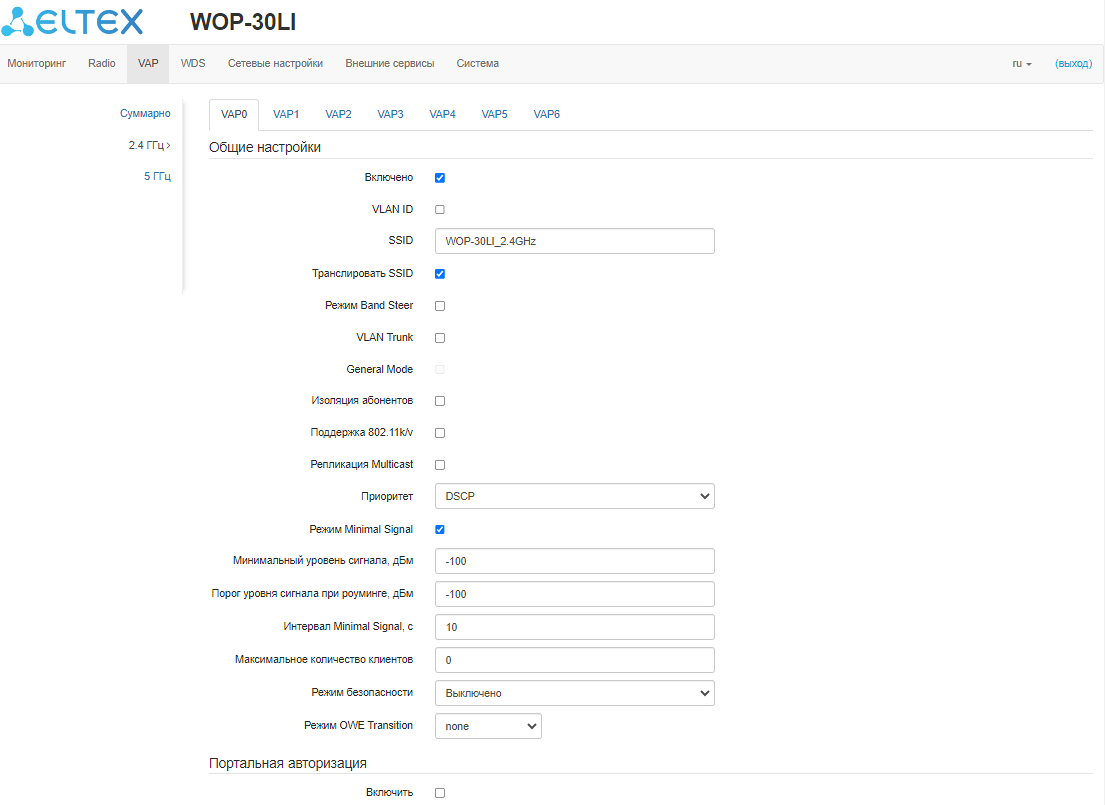Disable the Транслировать SSID checkbox
The height and width of the screenshot is (805, 1105).
pyautogui.click(x=440, y=274)
